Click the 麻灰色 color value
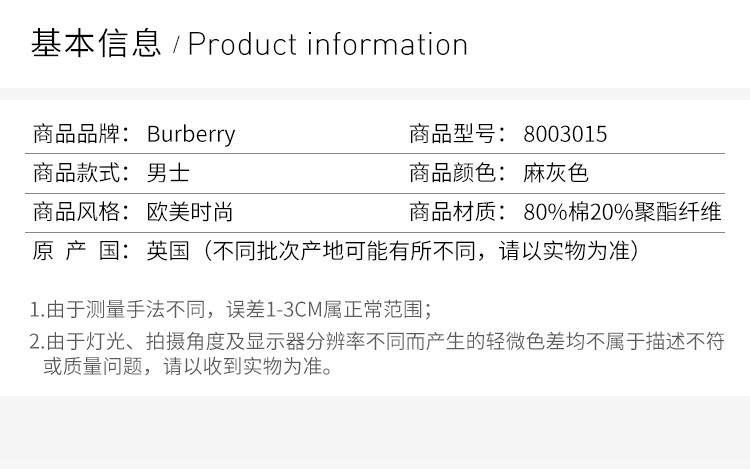 coord(556,173)
